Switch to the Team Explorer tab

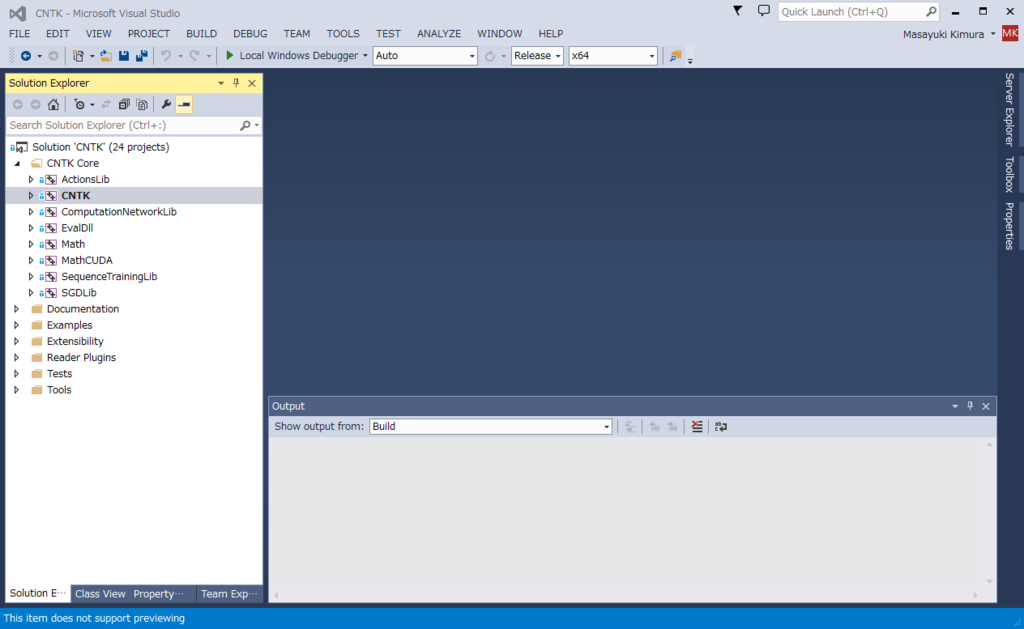tap(229, 594)
